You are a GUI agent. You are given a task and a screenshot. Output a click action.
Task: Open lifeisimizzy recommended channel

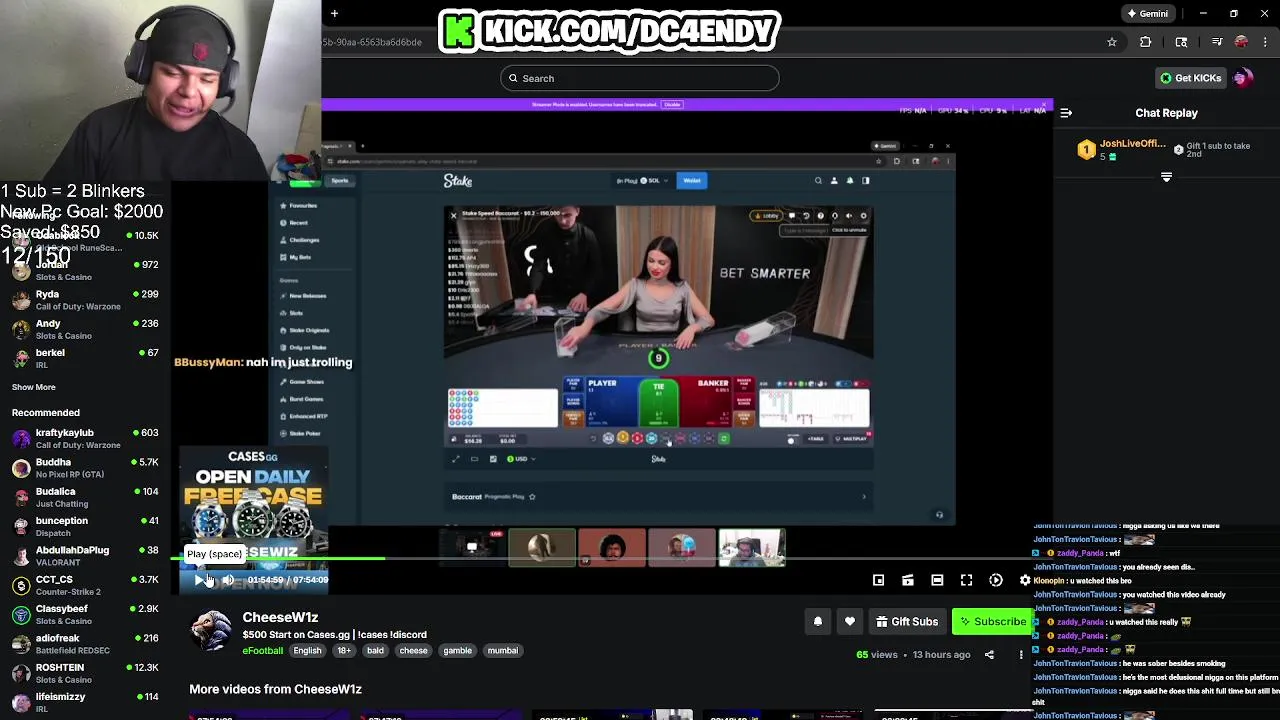(x=85, y=702)
